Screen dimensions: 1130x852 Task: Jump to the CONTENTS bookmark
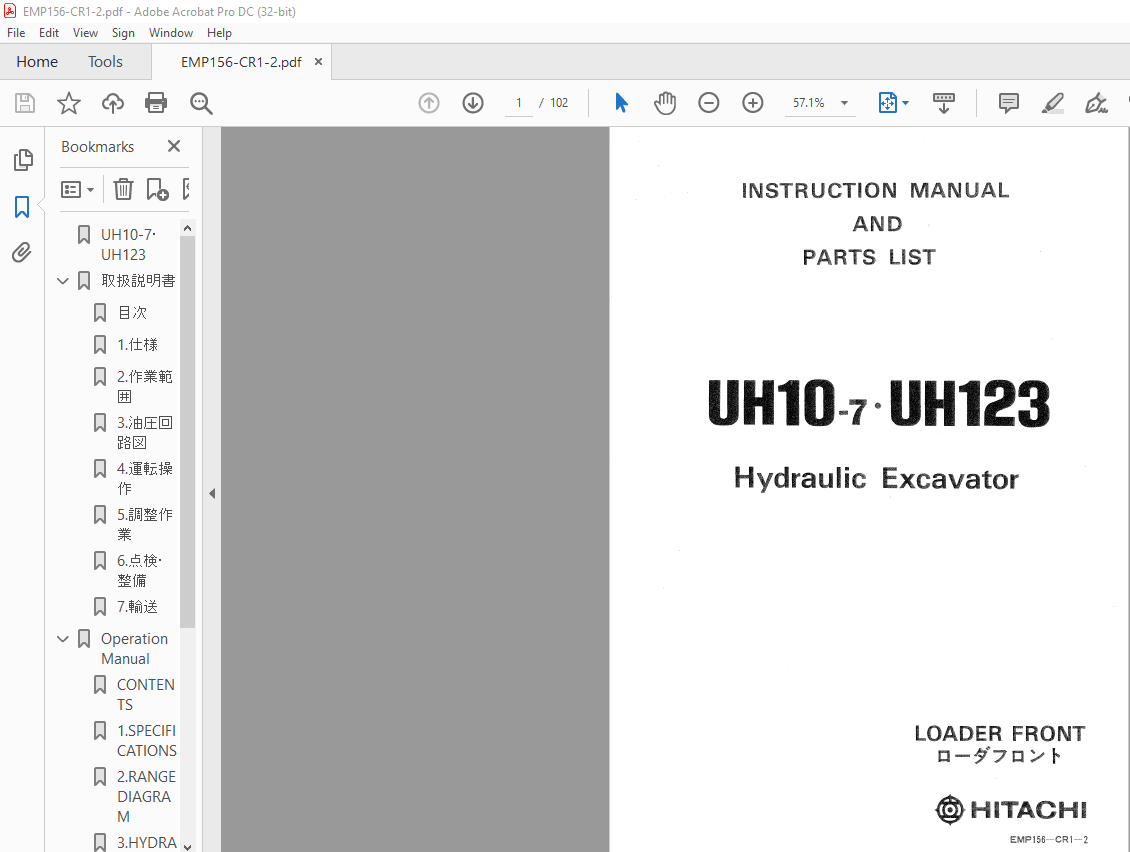pos(146,695)
